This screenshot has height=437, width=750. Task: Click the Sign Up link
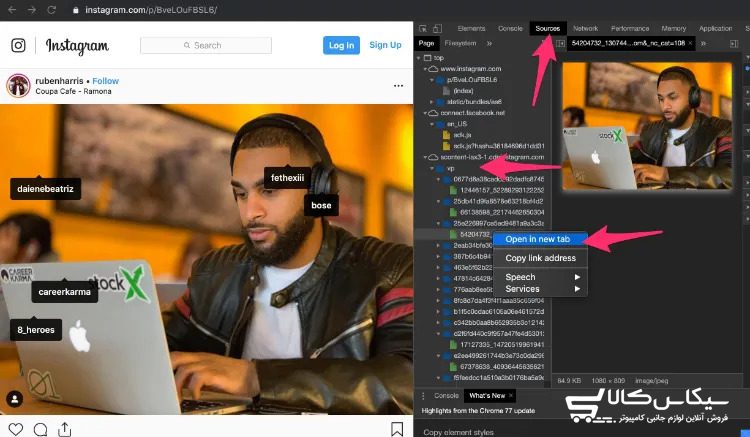(x=385, y=45)
